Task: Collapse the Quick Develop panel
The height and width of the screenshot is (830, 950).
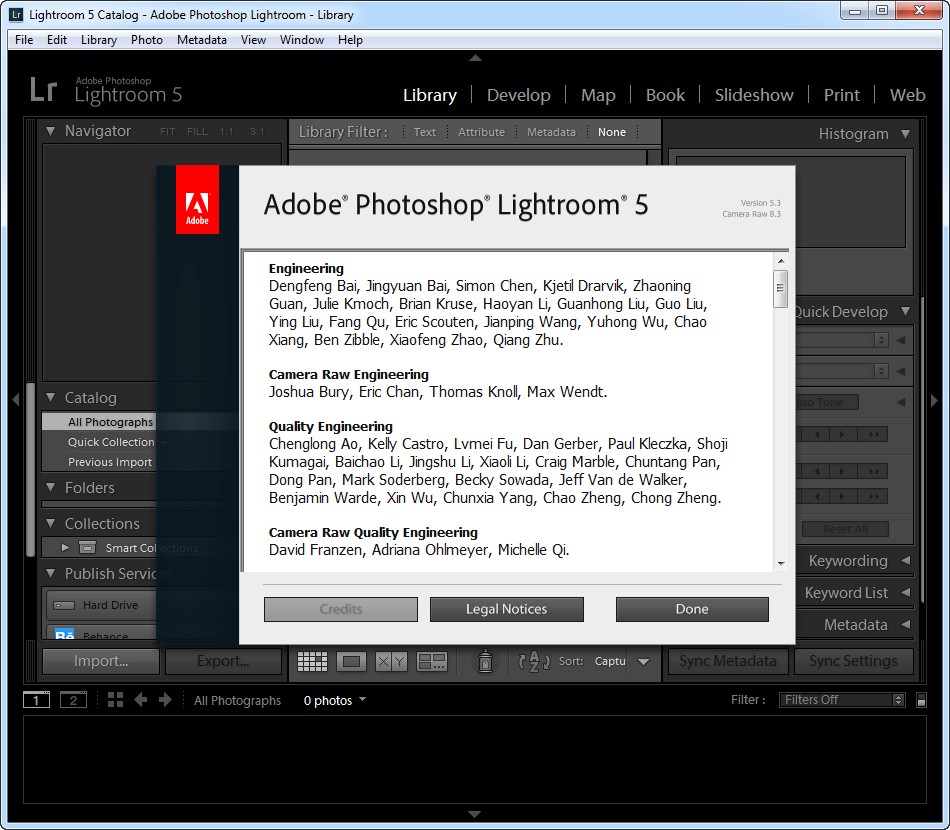Action: point(905,311)
